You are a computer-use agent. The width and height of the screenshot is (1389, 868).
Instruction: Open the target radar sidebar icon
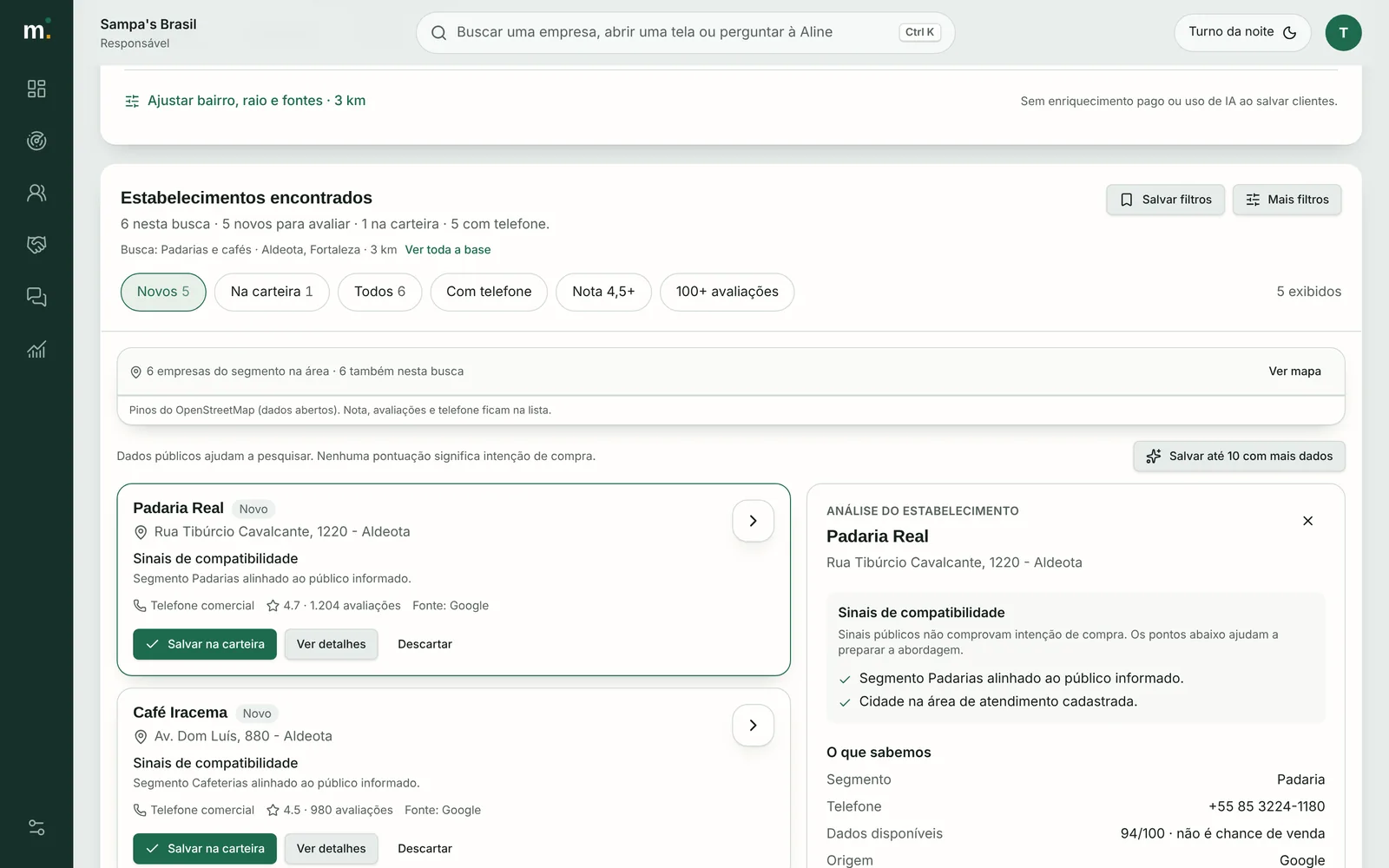36,141
